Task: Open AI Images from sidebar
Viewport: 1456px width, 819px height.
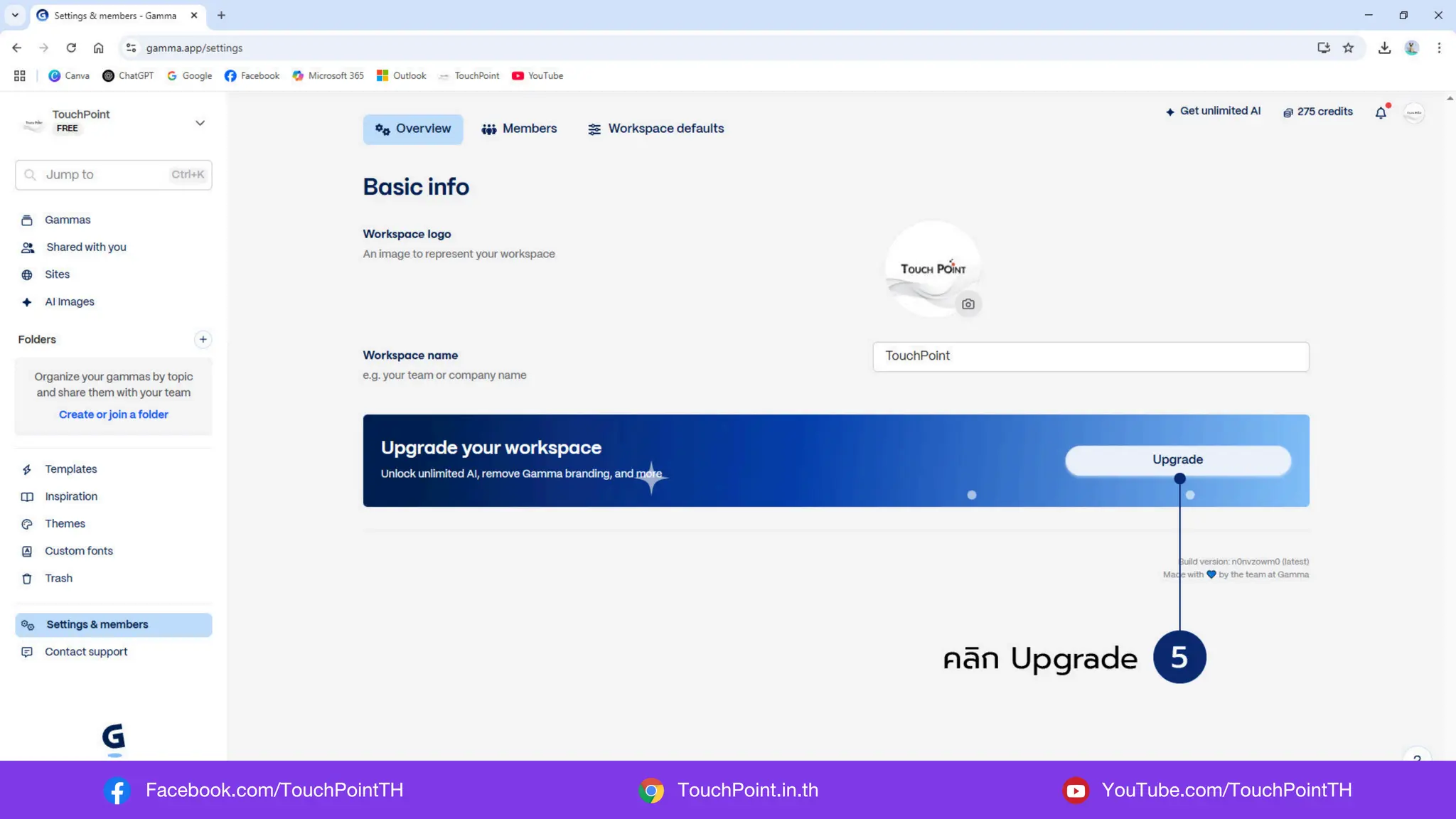Action: point(69,301)
